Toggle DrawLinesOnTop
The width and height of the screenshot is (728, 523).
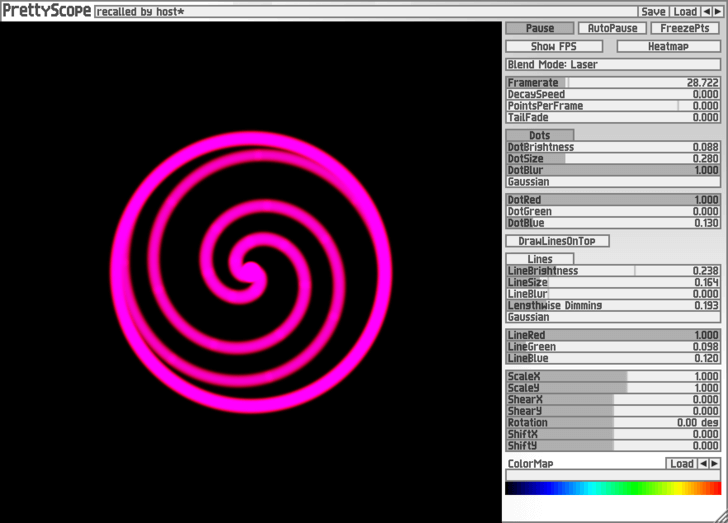point(557,241)
